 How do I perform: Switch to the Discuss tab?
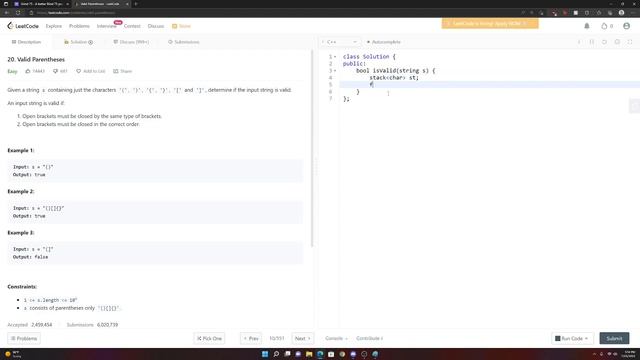tap(131, 42)
